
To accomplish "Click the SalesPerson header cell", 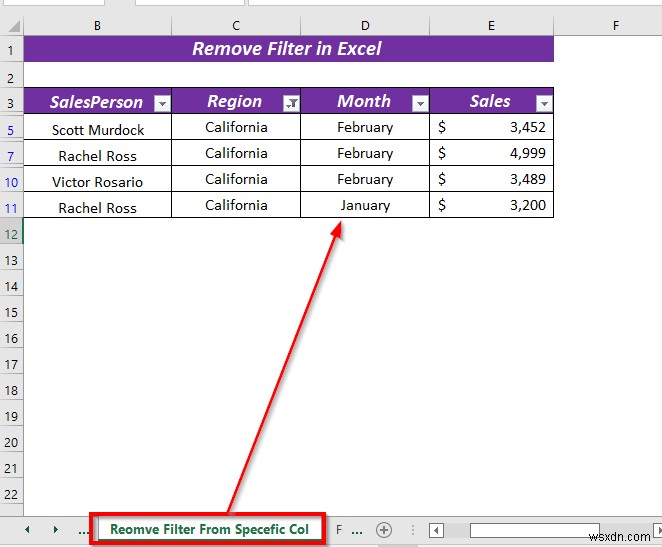I will coord(98,101).
